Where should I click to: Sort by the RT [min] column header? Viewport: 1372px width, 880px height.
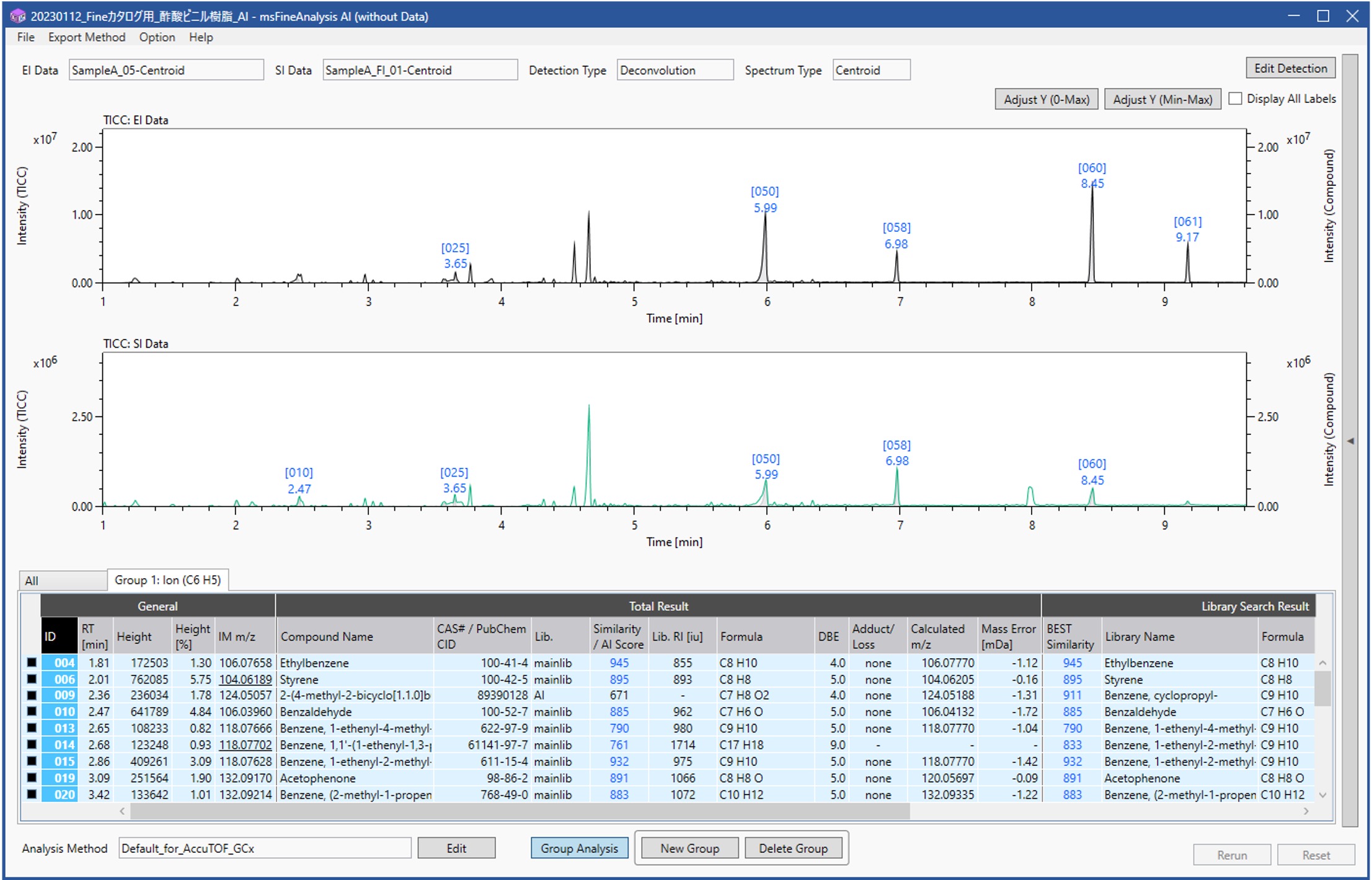coord(94,636)
